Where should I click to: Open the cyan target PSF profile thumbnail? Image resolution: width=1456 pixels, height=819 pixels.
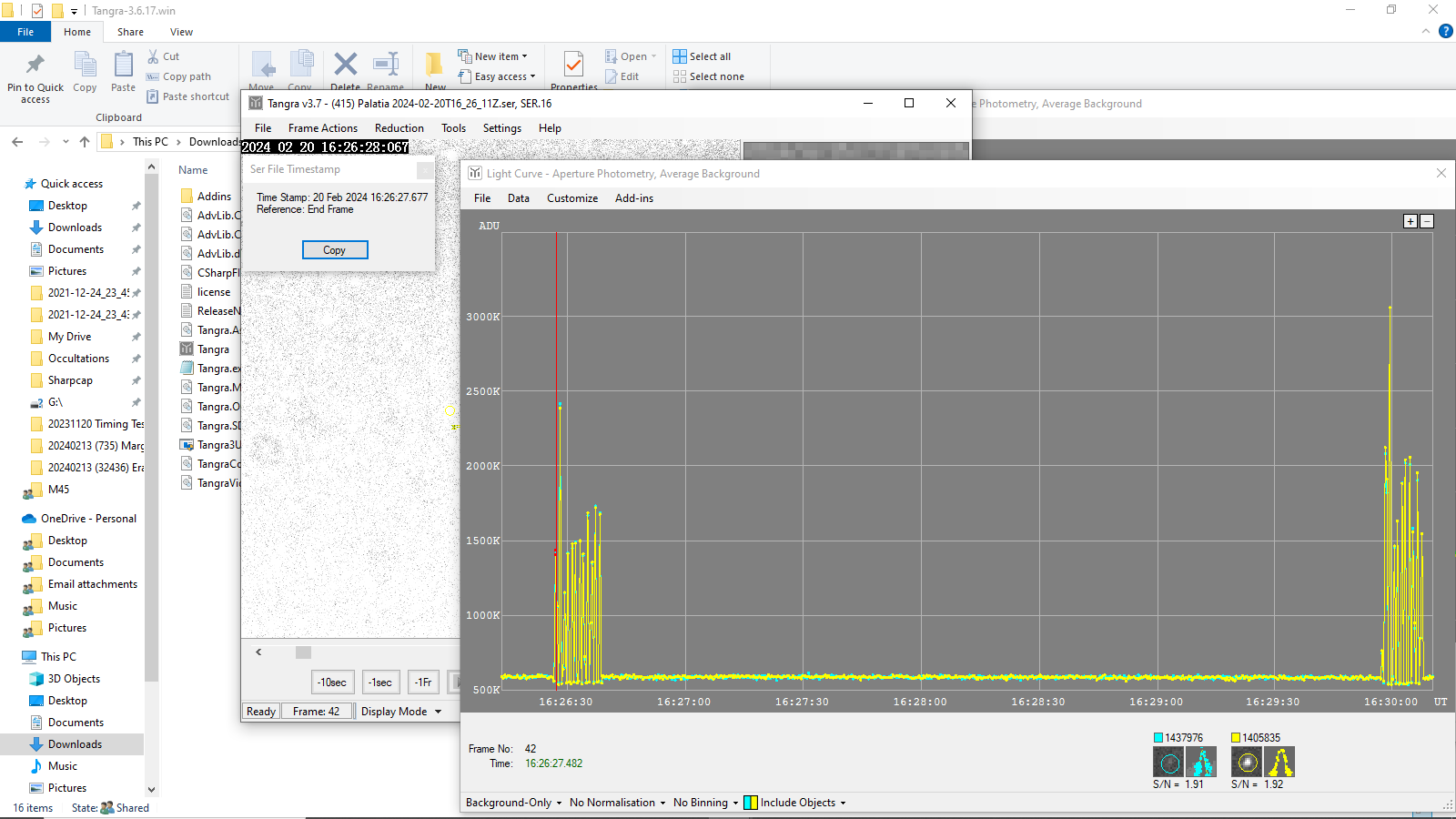1202,762
